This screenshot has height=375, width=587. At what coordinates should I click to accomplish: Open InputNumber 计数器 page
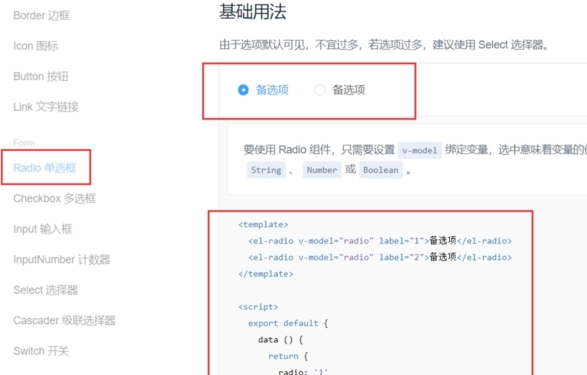(x=62, y=259)
